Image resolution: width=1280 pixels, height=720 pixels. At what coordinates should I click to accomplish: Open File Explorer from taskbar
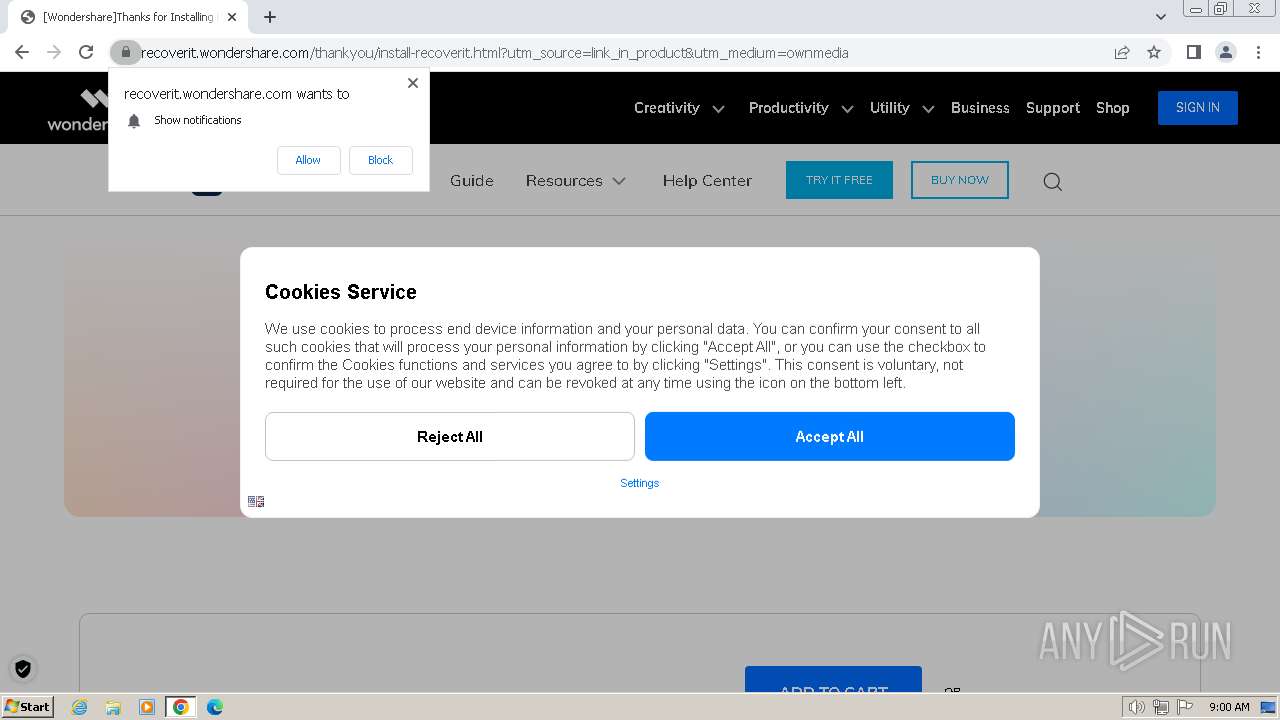(x=113, y=707)
